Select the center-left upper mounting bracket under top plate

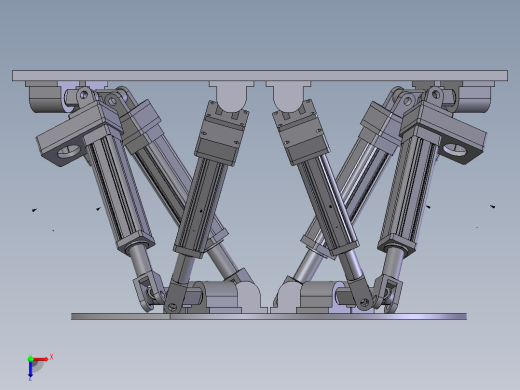(x=232, y=96)
